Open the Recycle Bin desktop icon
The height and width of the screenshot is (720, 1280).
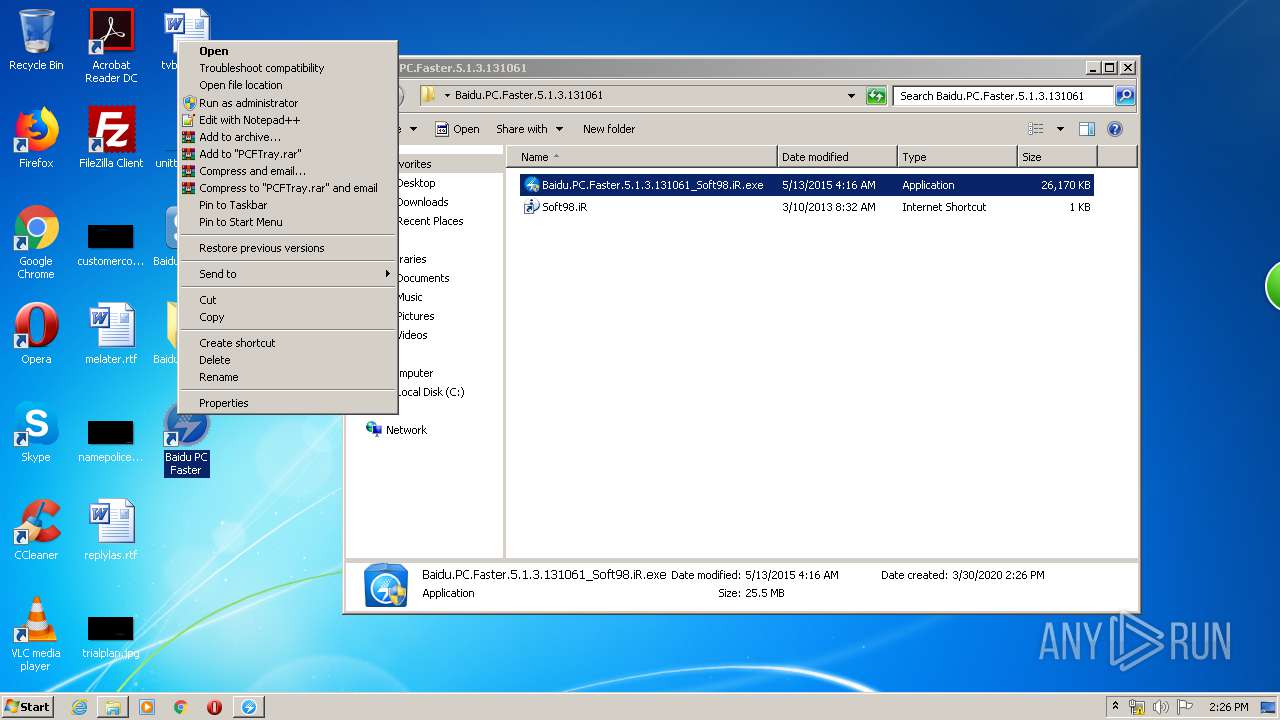[36, 41]
